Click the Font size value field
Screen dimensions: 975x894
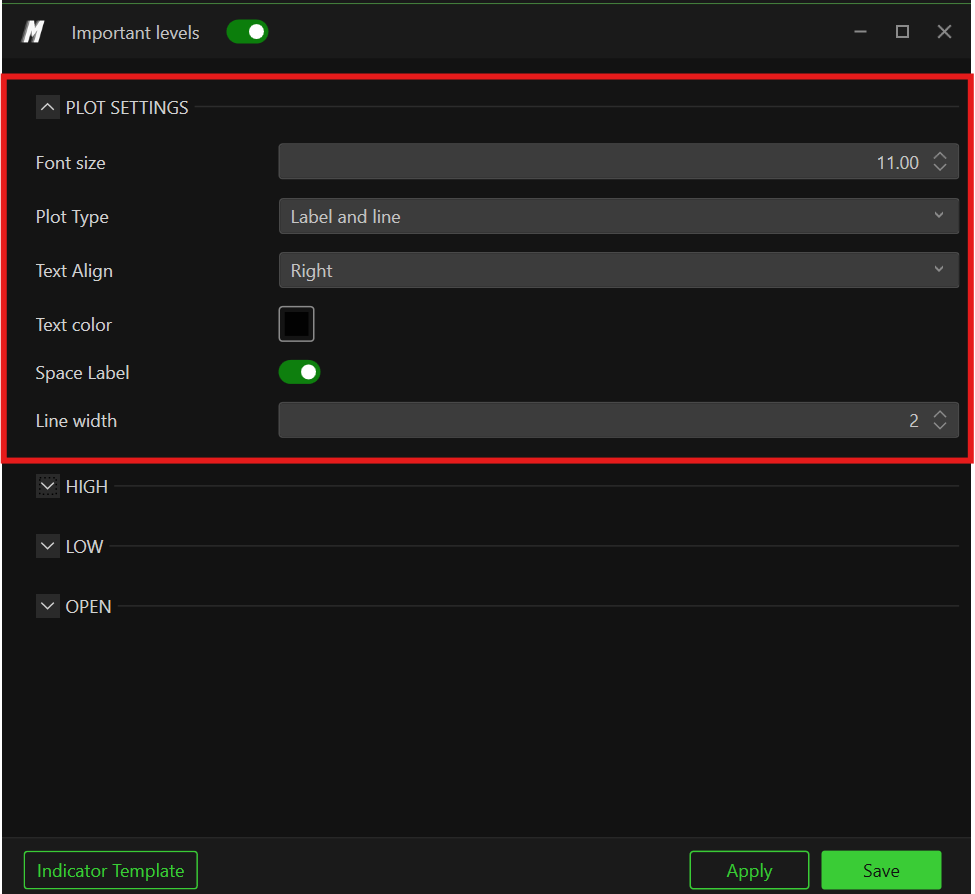coord(618,162)
